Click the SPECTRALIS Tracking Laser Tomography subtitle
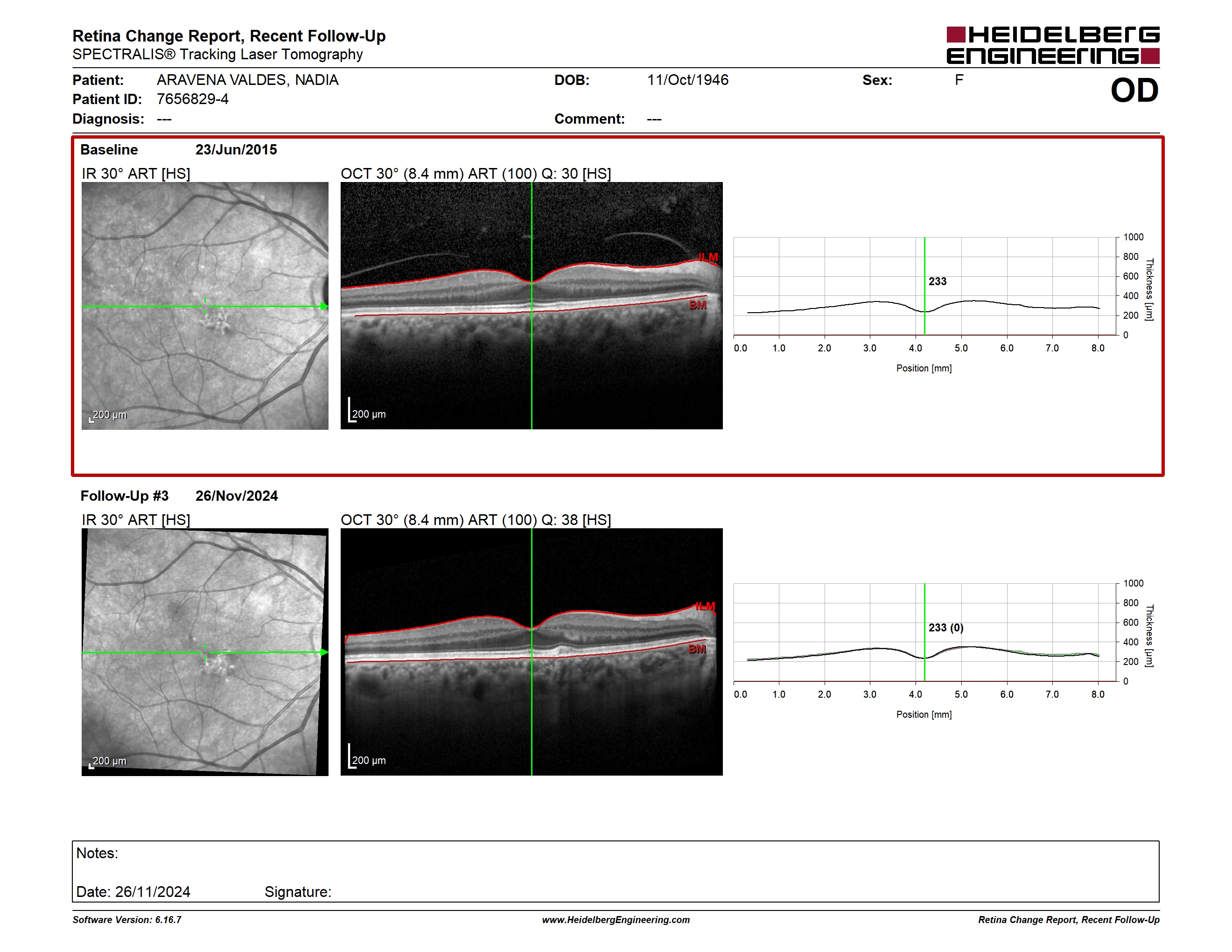The width and height of the screenshot is (1232, 952). (x=218, y=54)
